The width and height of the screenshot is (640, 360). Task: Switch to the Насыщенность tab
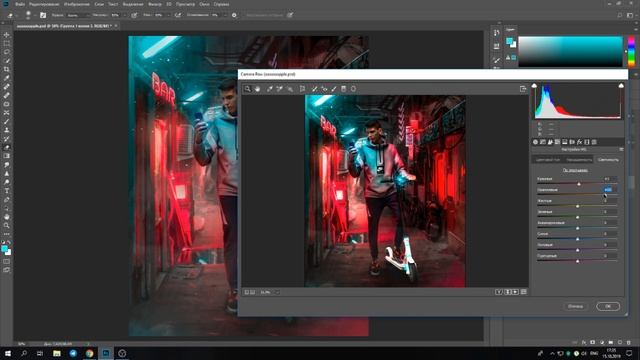pyautogui.click(x=579, y=160)
